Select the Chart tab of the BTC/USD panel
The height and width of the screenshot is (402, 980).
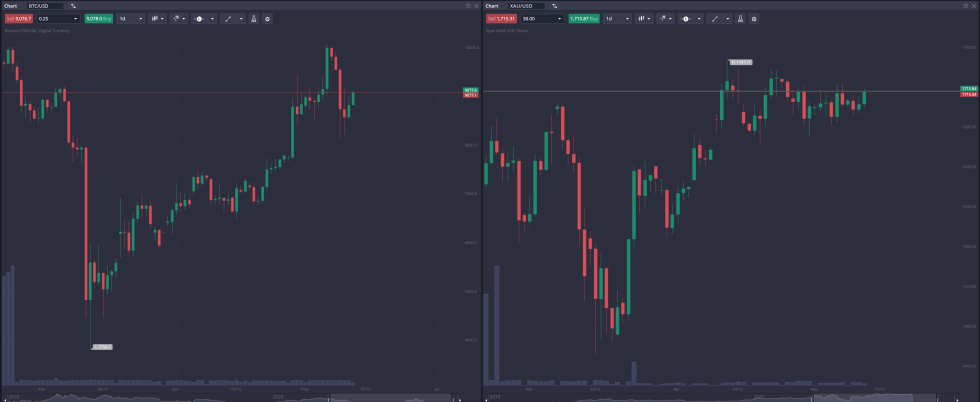click(9, 5)
